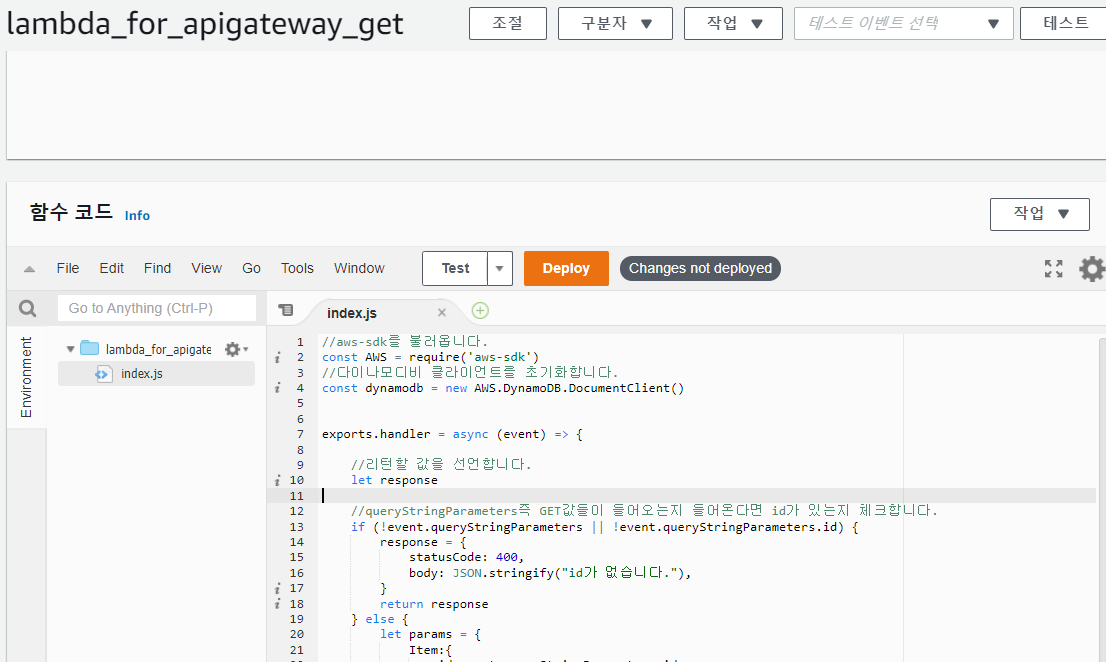
Task: Add a new tab with plus icon
Action: pyautogui.click(x=480, y=310)
